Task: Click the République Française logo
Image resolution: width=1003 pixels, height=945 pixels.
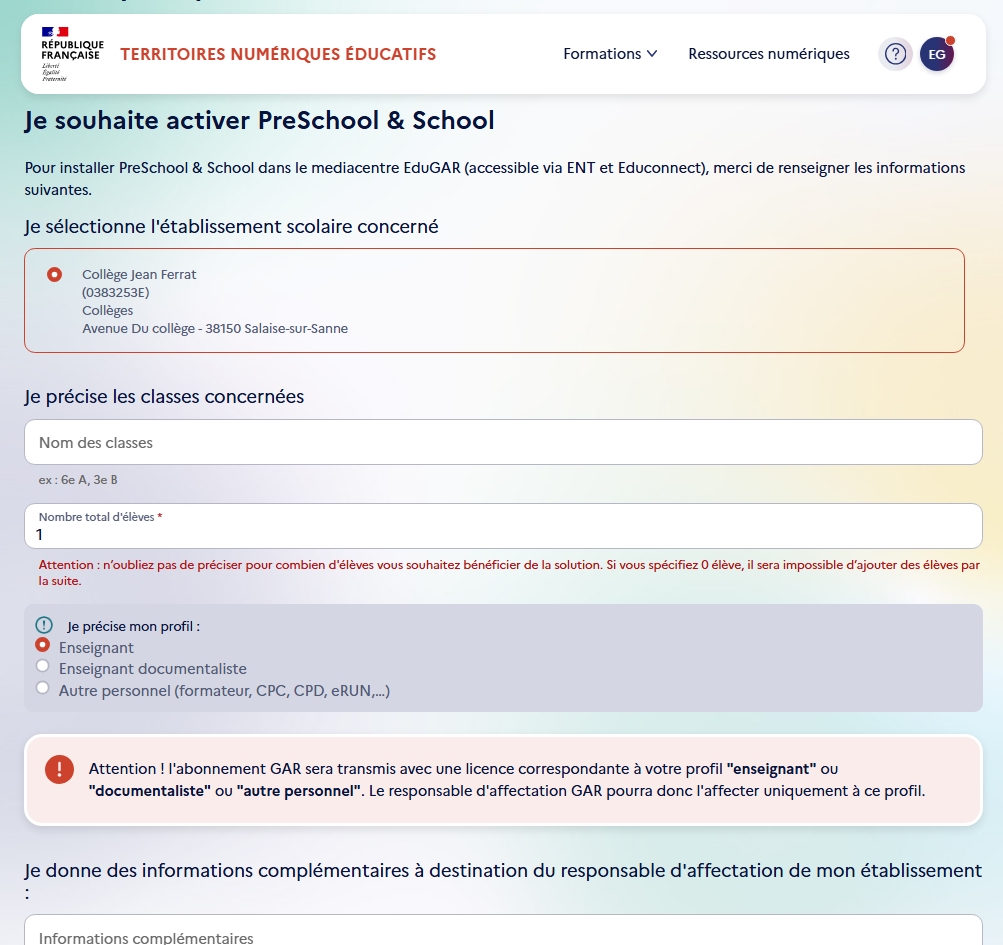Action: [71, 54]
